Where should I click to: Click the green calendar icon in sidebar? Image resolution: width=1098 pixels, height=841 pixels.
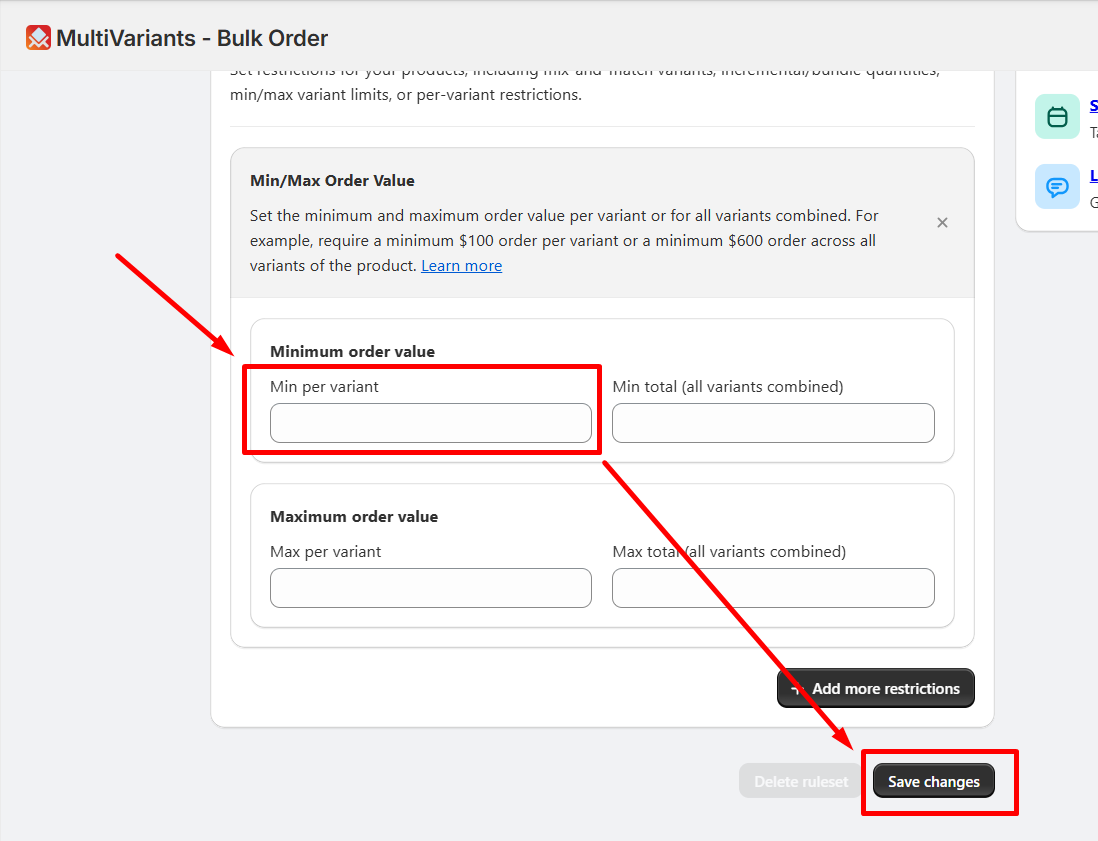tap(1057, 116)
